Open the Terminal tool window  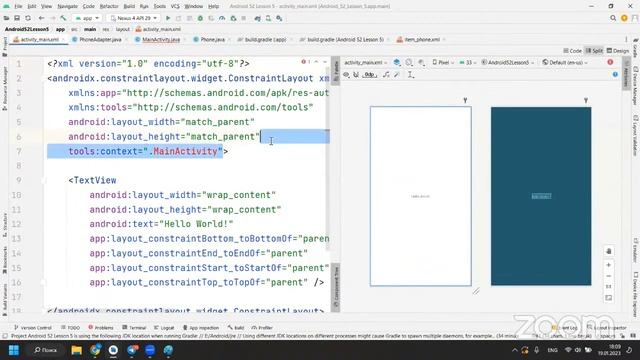134,328
